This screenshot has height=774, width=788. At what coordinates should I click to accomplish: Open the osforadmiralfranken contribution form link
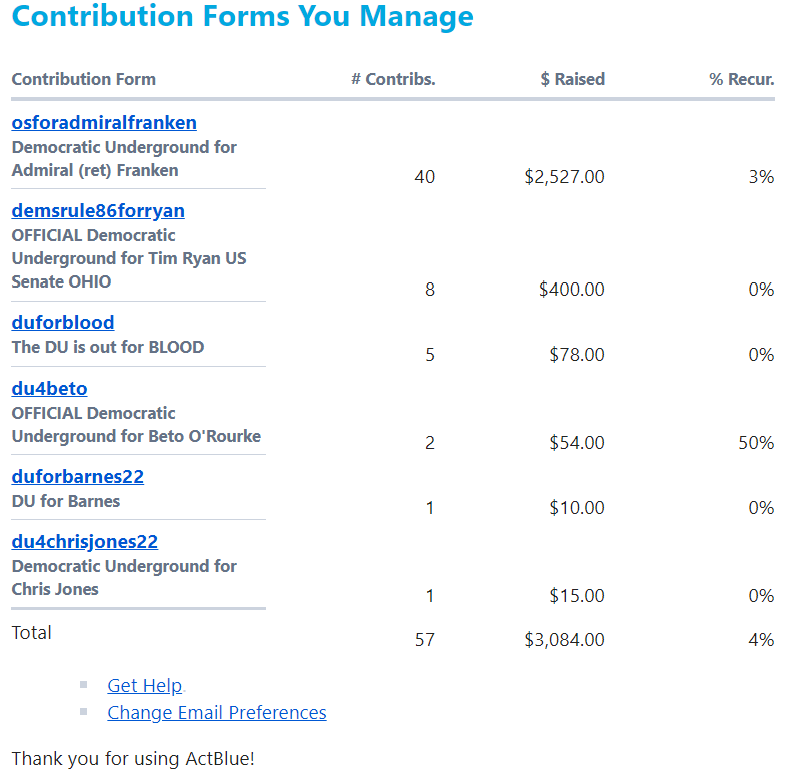(x=104, y=123)
